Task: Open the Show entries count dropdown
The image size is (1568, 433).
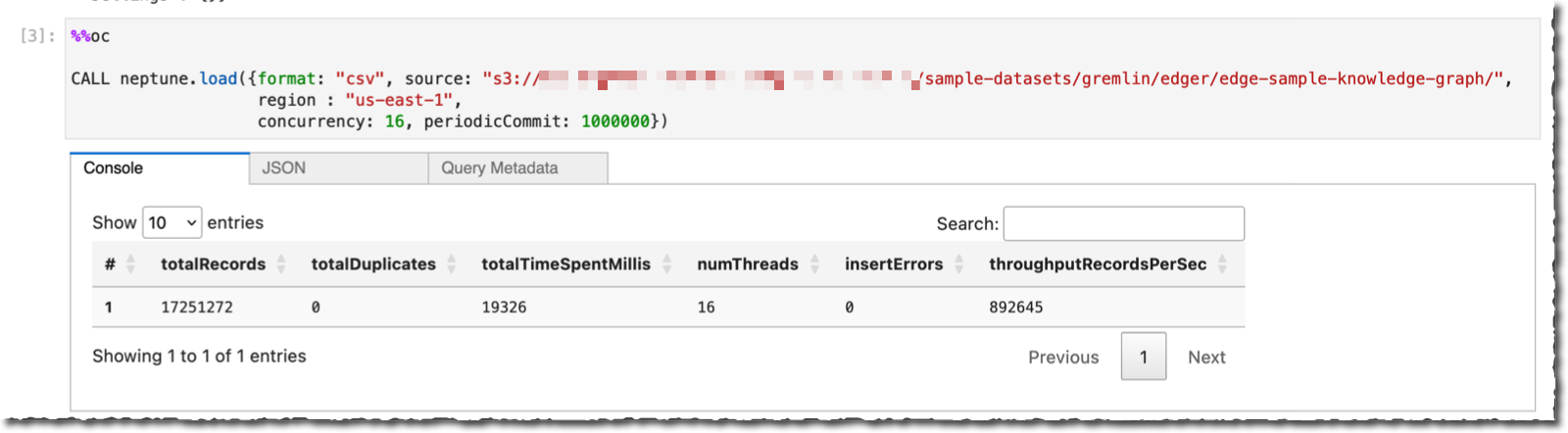Action: tap(172, 223)
